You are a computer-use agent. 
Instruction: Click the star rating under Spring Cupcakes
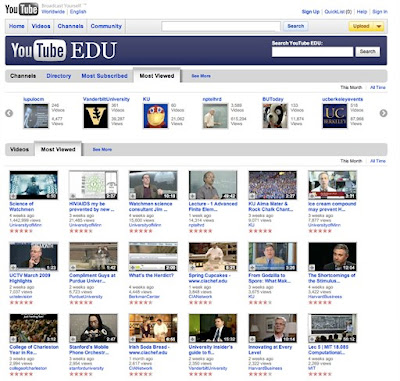click(x=201, y=302)
